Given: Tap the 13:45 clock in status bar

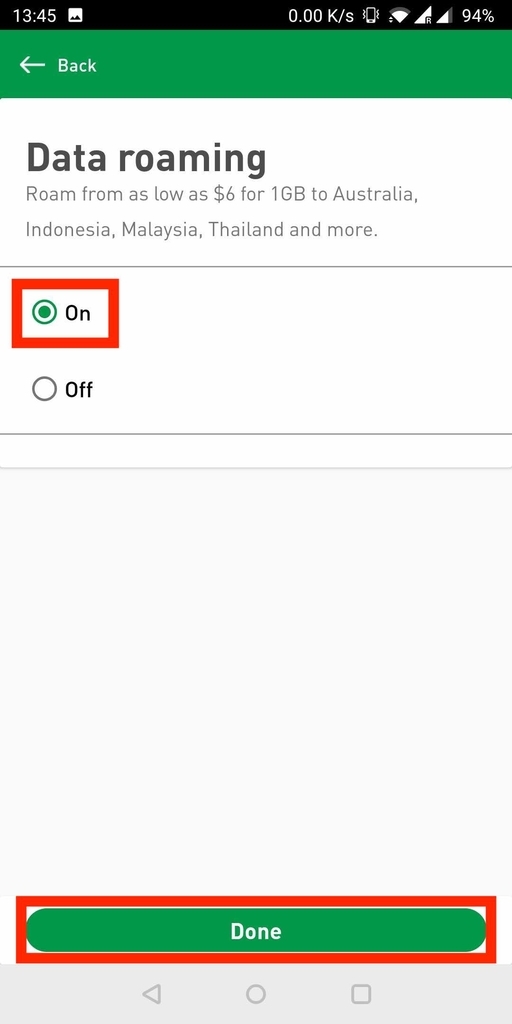Looking at the screenshot, I should (34, 15).
